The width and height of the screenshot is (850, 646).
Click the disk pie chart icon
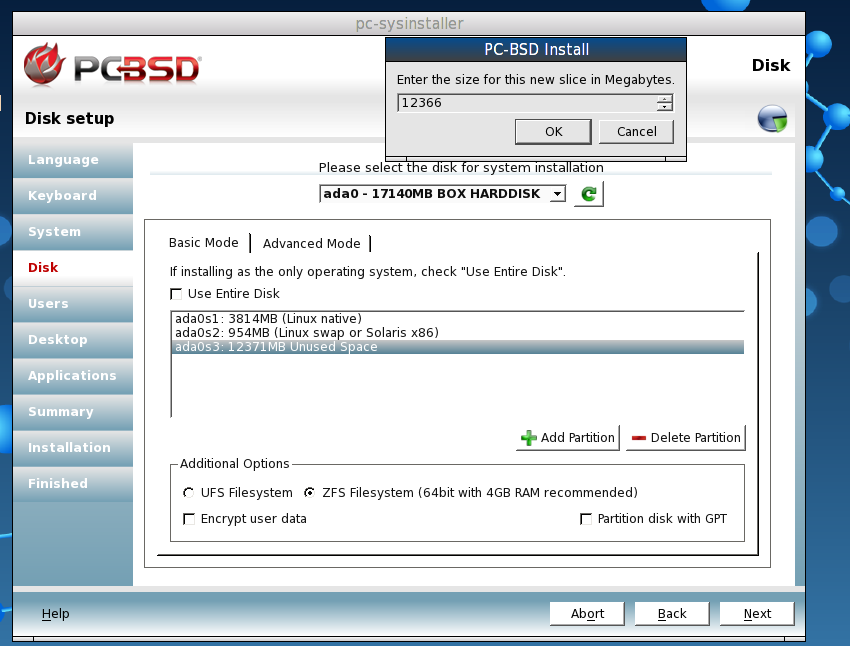[772, 119]
